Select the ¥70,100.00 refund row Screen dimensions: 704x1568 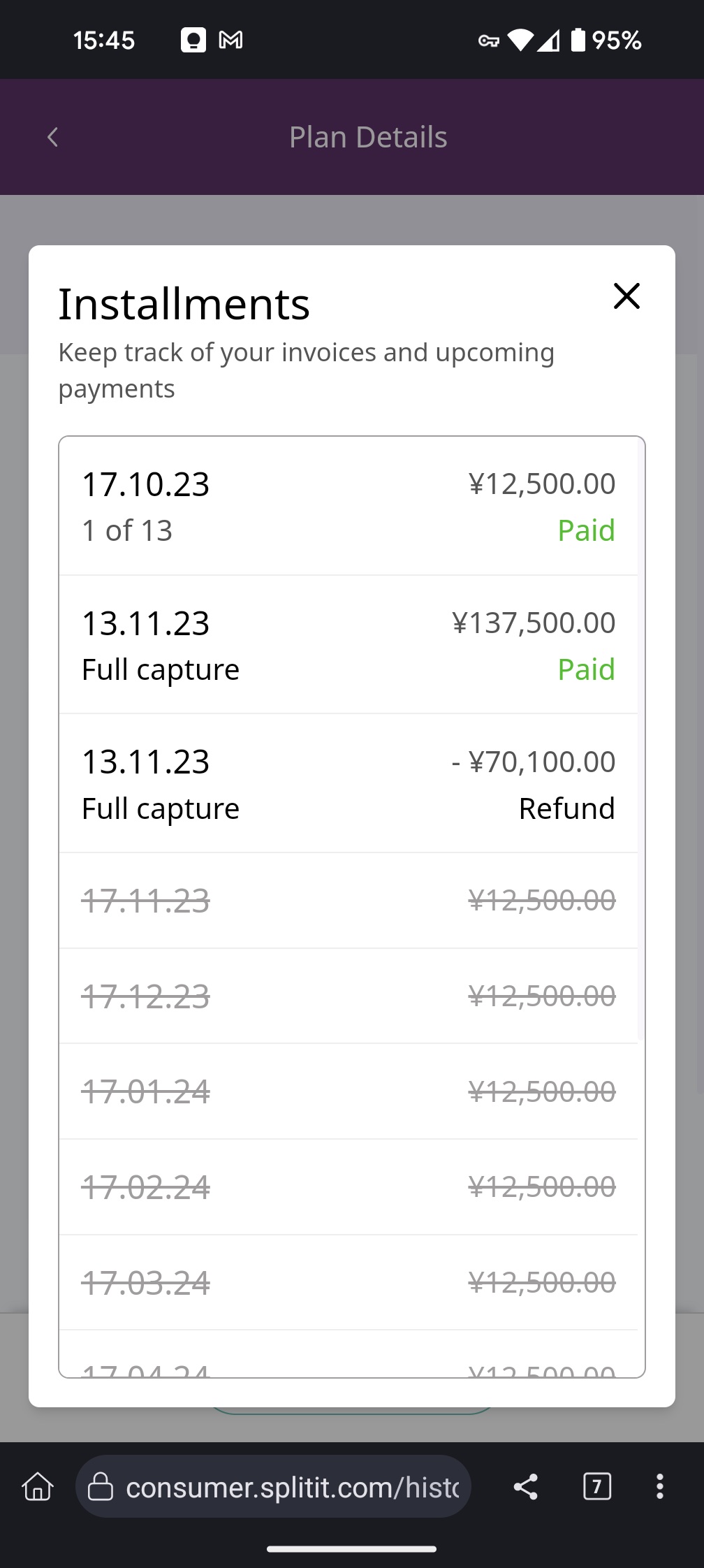(x=349, y=784)
